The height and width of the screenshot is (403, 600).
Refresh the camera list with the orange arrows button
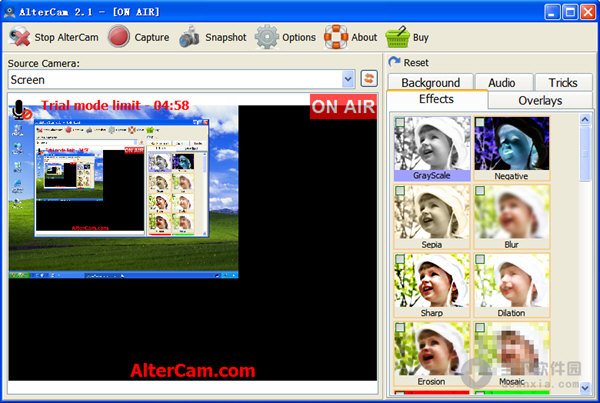(x=369, y=79)
